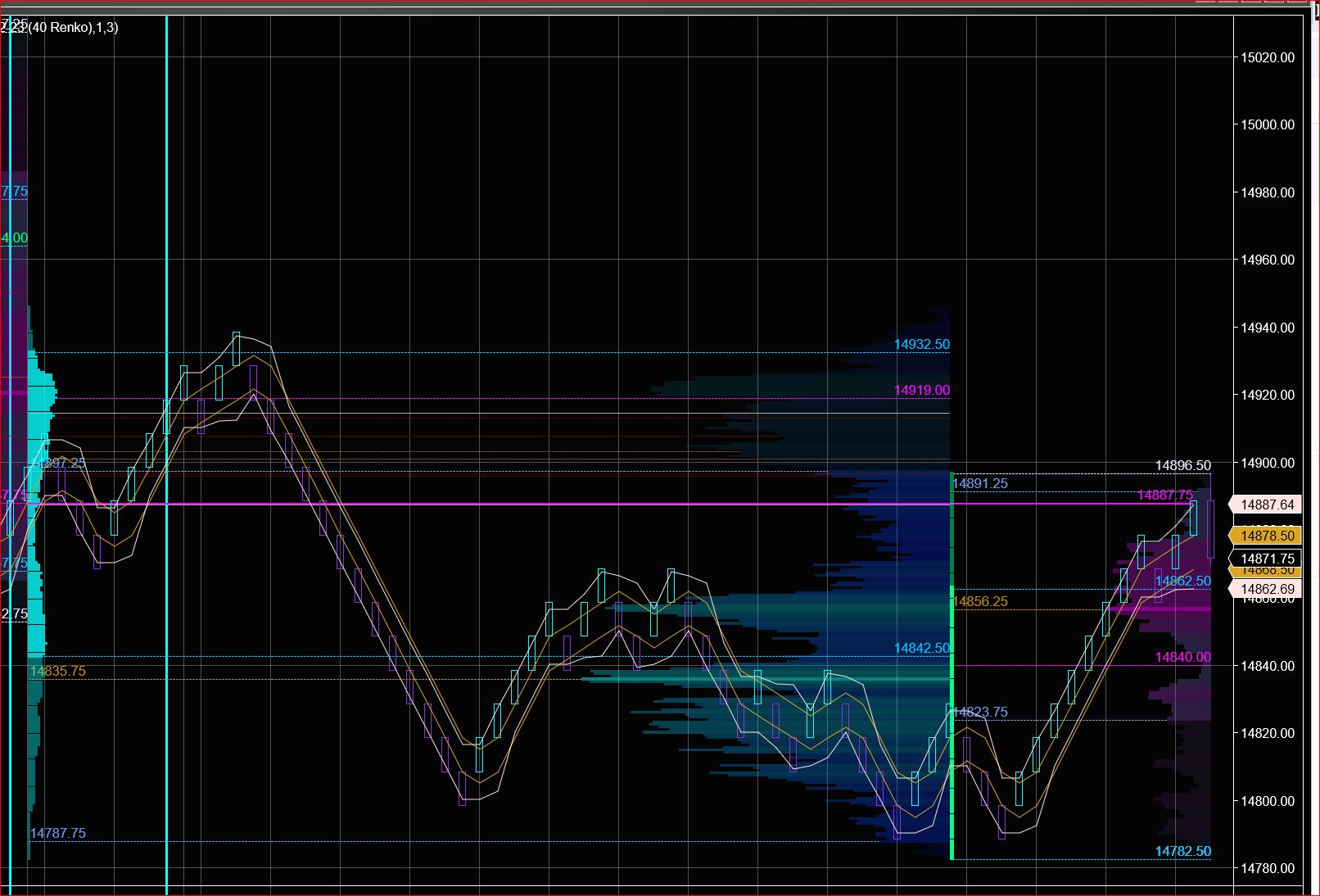This screenshot has height=896, width=1320.
Task: Click the pink 14862.69 price marker
Action: click(x=1264, y=589)
